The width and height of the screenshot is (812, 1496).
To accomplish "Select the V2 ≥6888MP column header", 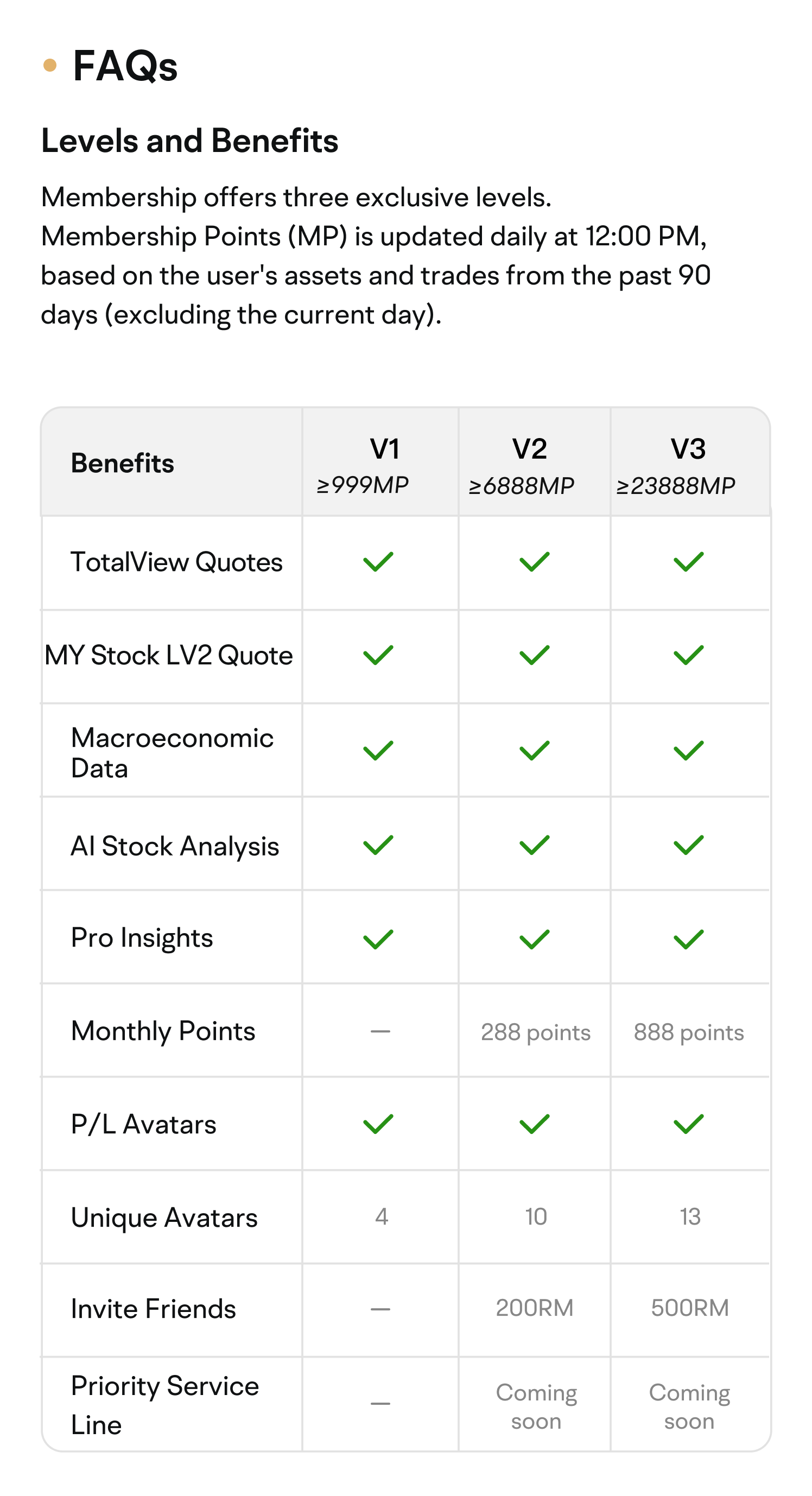I will [x=534, y=462].
